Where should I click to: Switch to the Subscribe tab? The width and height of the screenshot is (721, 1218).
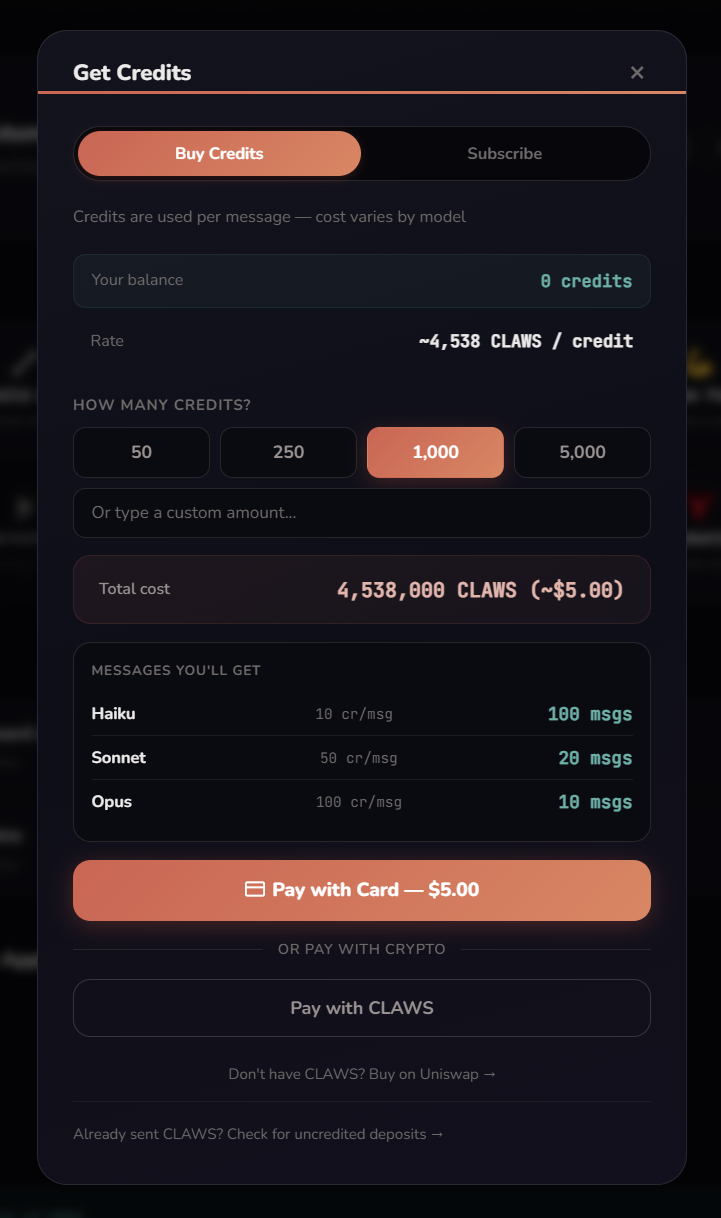[x=504, y=153]
